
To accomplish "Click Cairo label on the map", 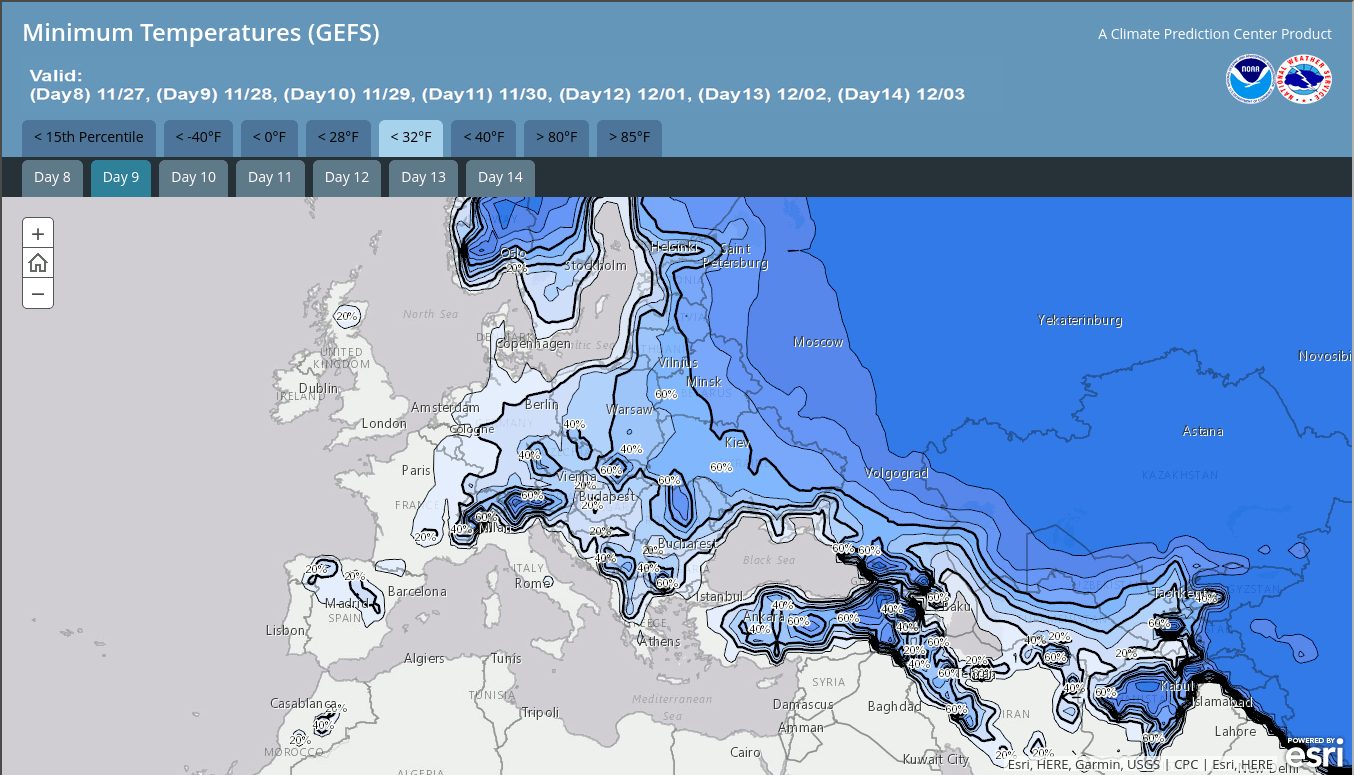I will point(745,752).
